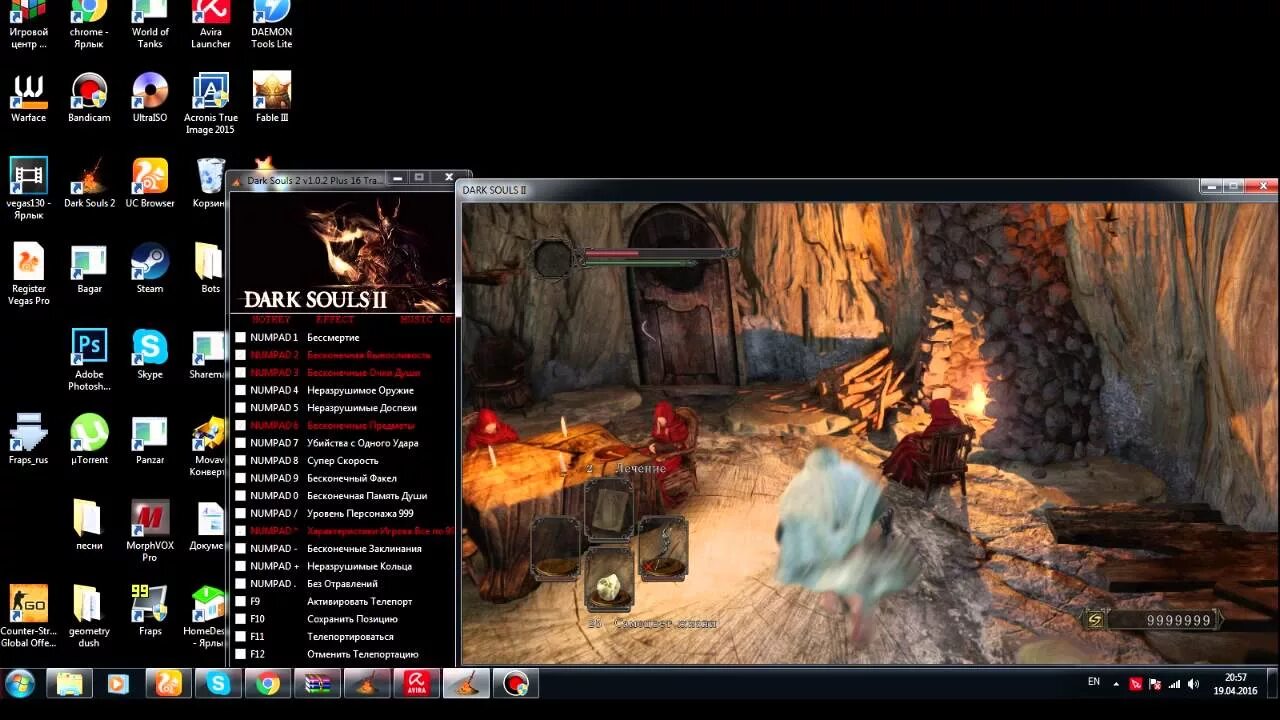The height and width of the screenshot is (720, 1280).
Task: Open the World of Tanks desktop shortcut
Action: tap(150, 25)
